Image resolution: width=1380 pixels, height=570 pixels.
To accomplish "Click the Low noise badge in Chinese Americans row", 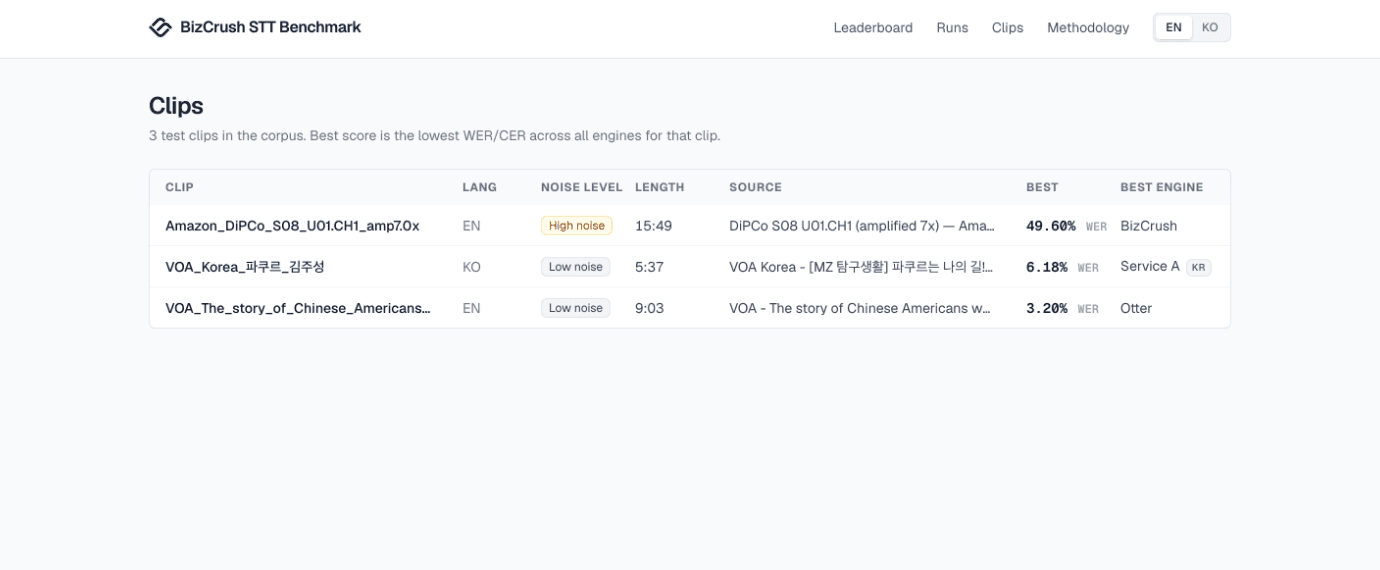I will click(576, 308).
